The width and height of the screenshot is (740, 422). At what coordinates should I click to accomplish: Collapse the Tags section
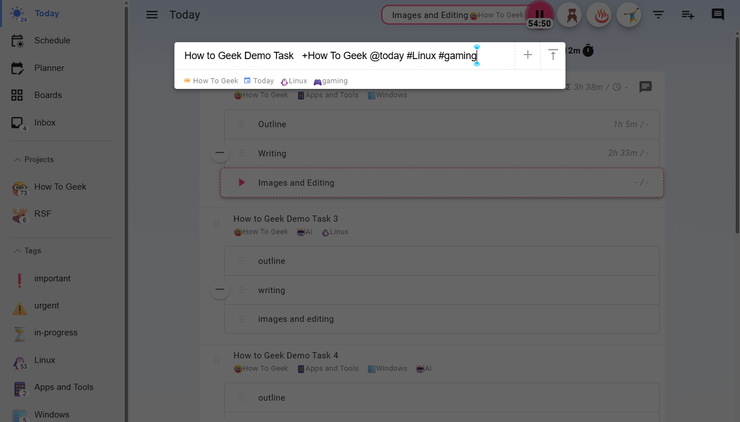point(27,251)
